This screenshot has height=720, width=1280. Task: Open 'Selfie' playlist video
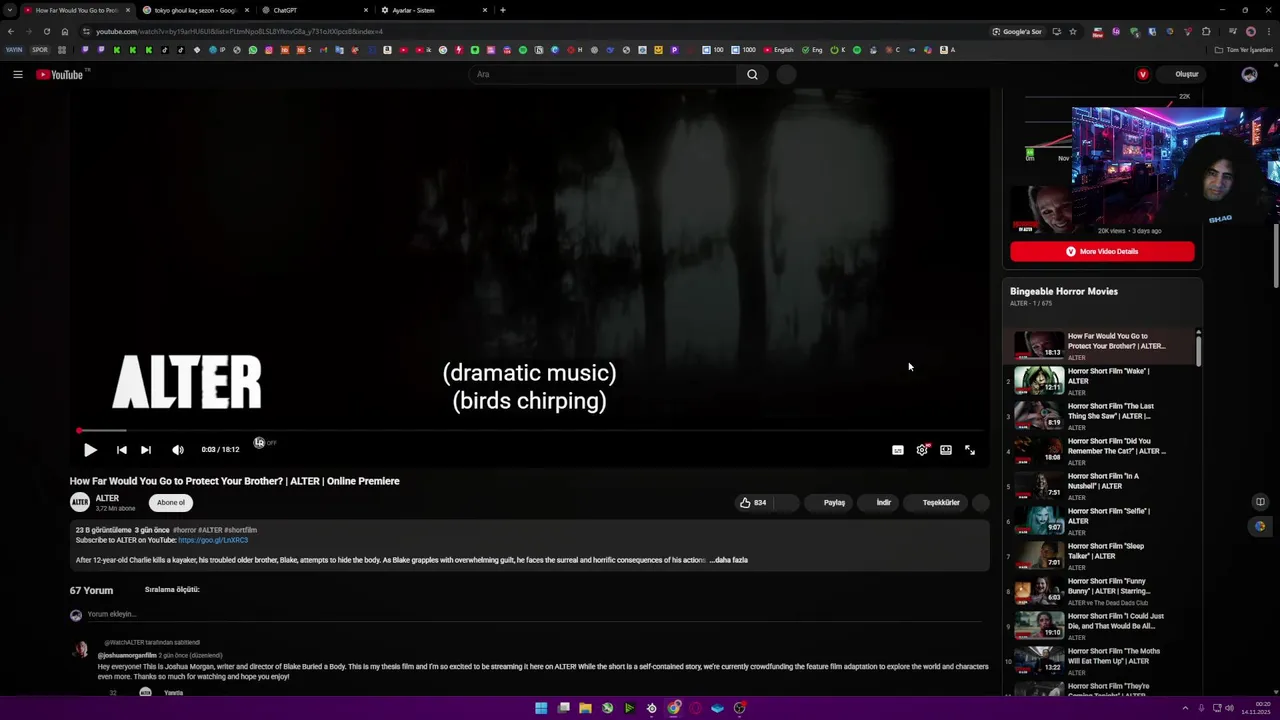(1100, 521)
